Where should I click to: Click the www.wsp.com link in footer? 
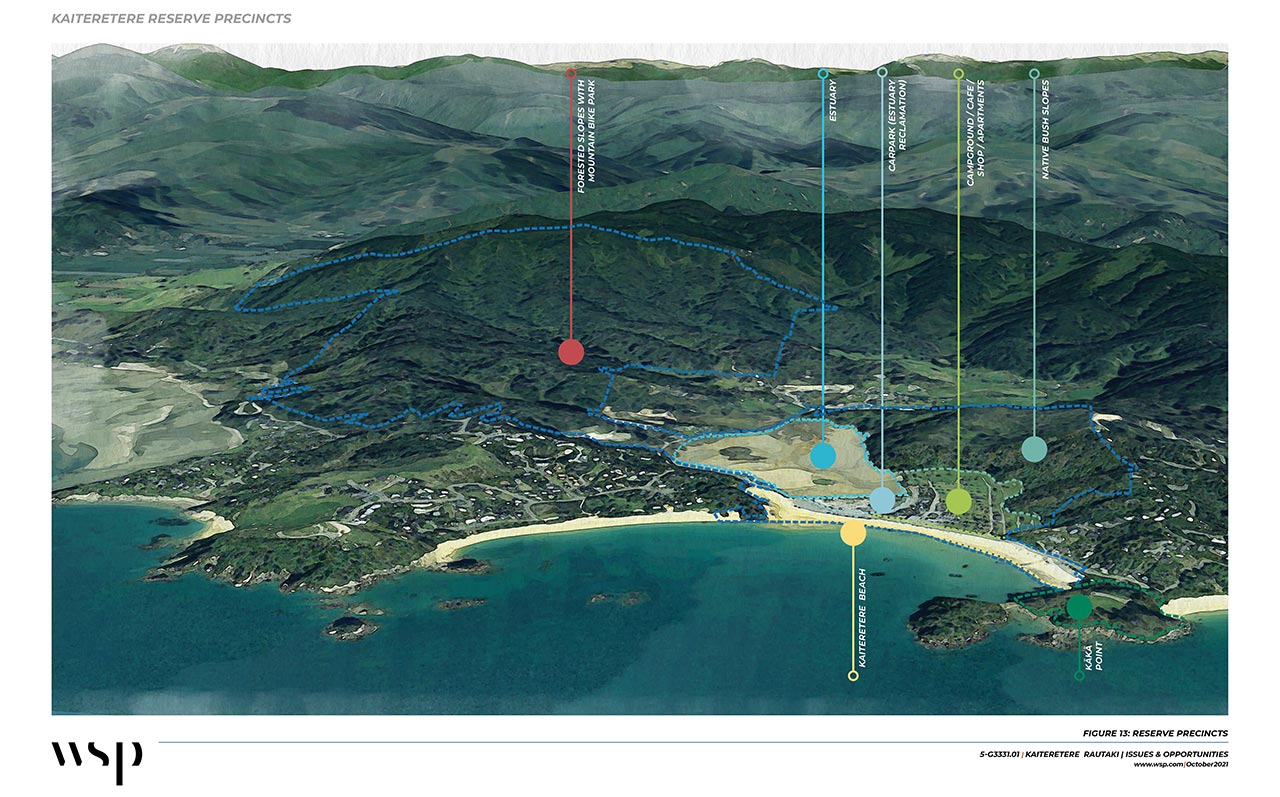[x=1158, y=764]
